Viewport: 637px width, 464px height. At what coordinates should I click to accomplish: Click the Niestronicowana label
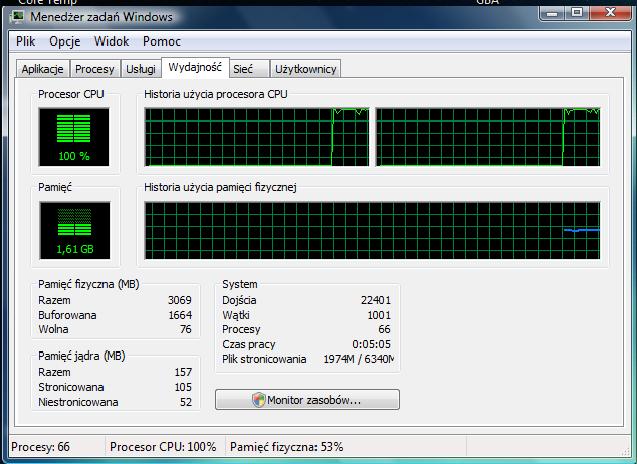[x=78, y=402]
